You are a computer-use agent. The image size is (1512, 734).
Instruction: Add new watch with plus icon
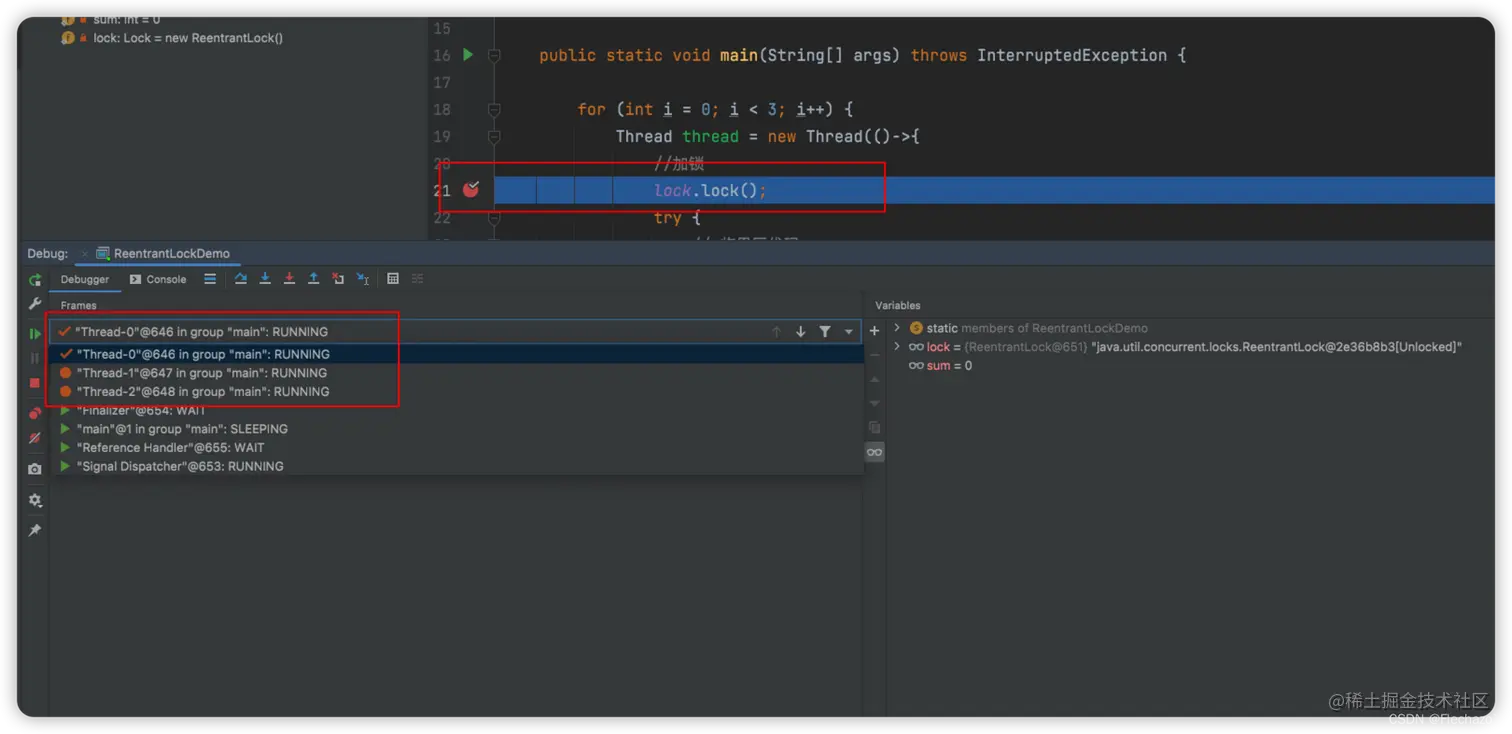(x=874, y=331)
